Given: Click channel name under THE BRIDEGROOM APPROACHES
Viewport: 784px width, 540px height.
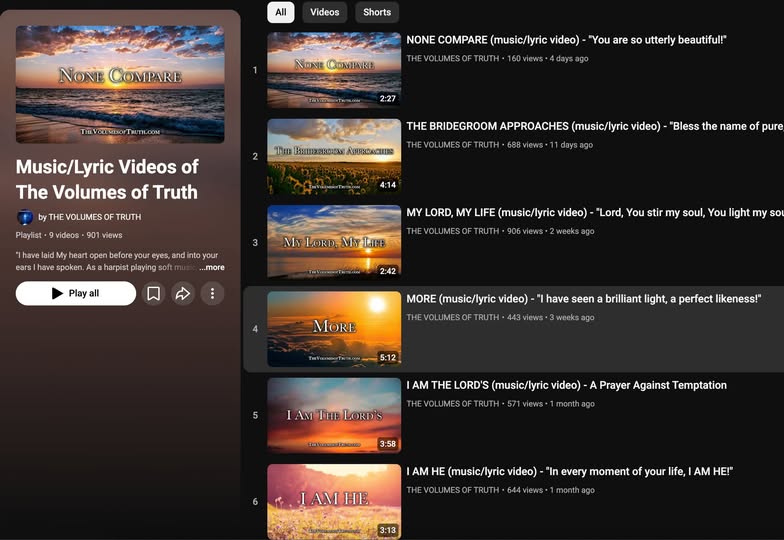Looking at the screenshot, I should [452, 145].
